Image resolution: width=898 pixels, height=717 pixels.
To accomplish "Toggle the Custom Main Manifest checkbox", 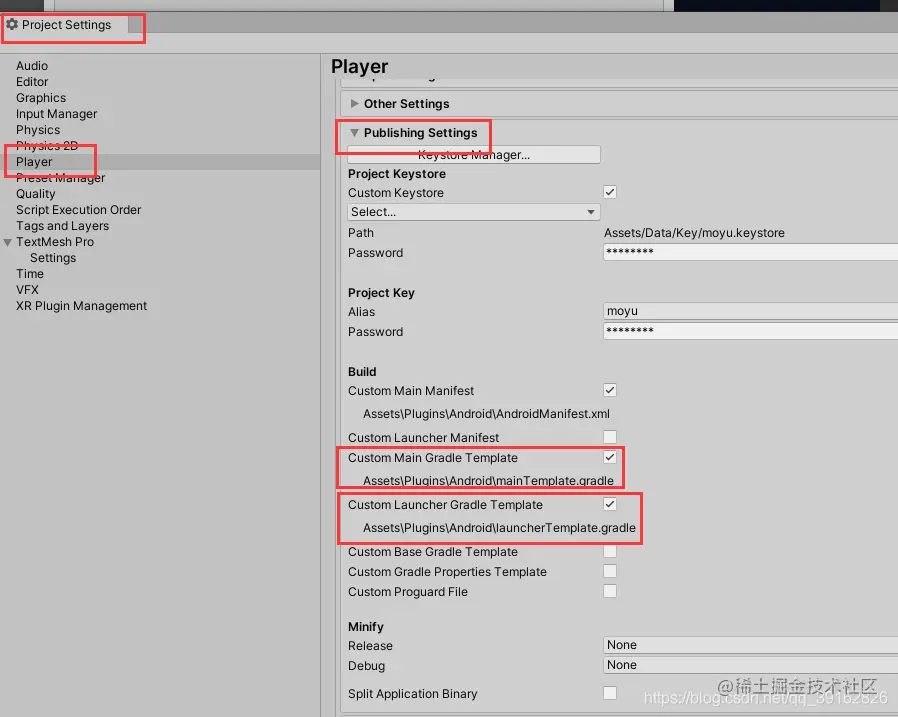I will click(x=610, y=390).
